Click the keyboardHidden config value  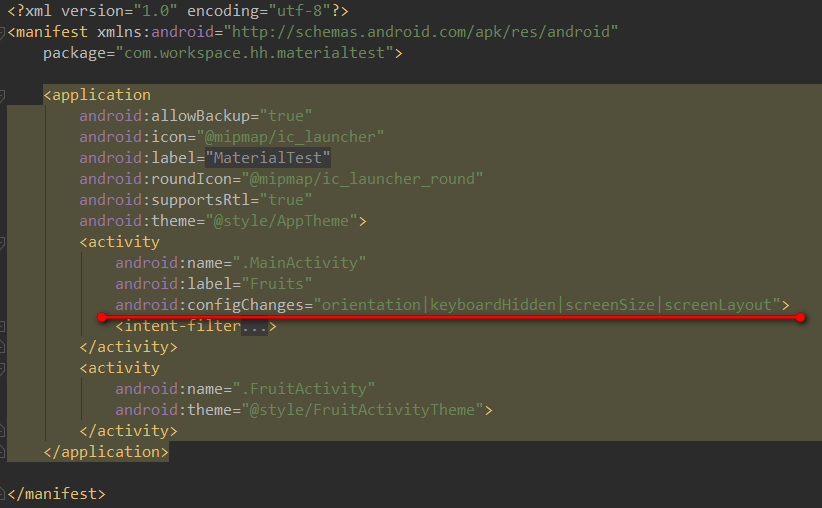pyautogui.click(x=493, y=305)
